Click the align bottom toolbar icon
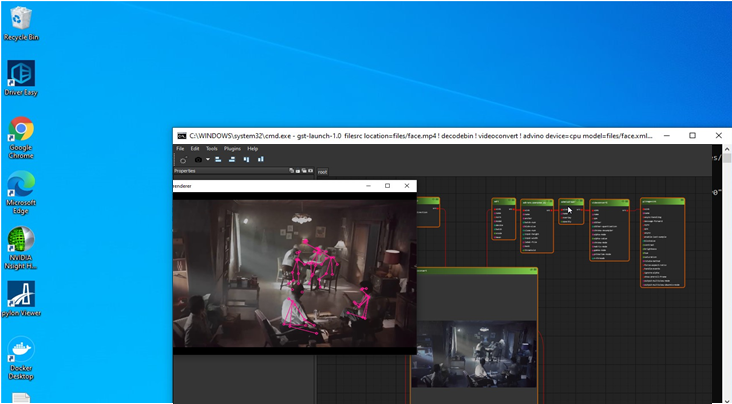 click(260, 159)
